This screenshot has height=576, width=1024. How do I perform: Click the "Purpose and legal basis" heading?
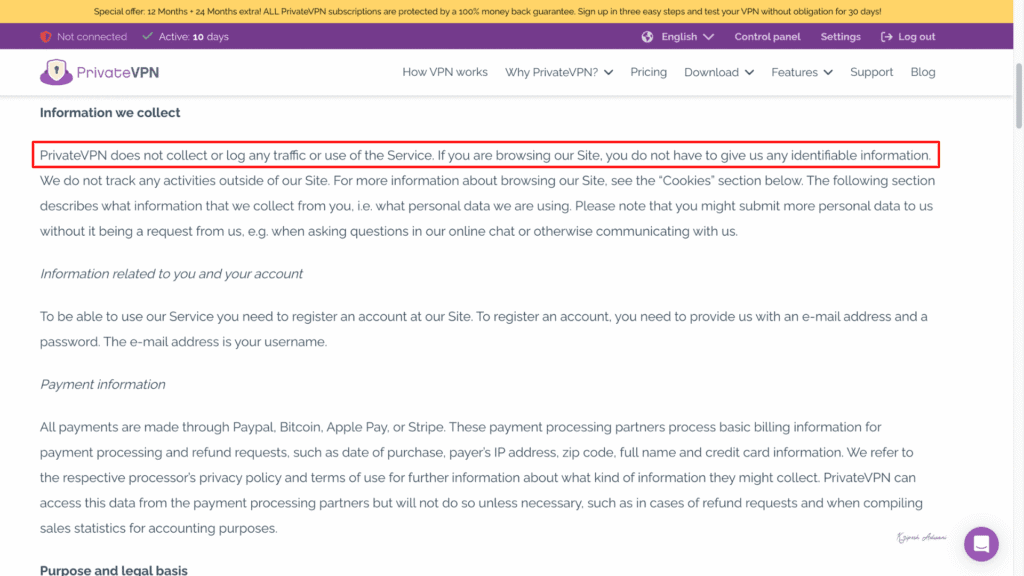(x=114, y=569)
